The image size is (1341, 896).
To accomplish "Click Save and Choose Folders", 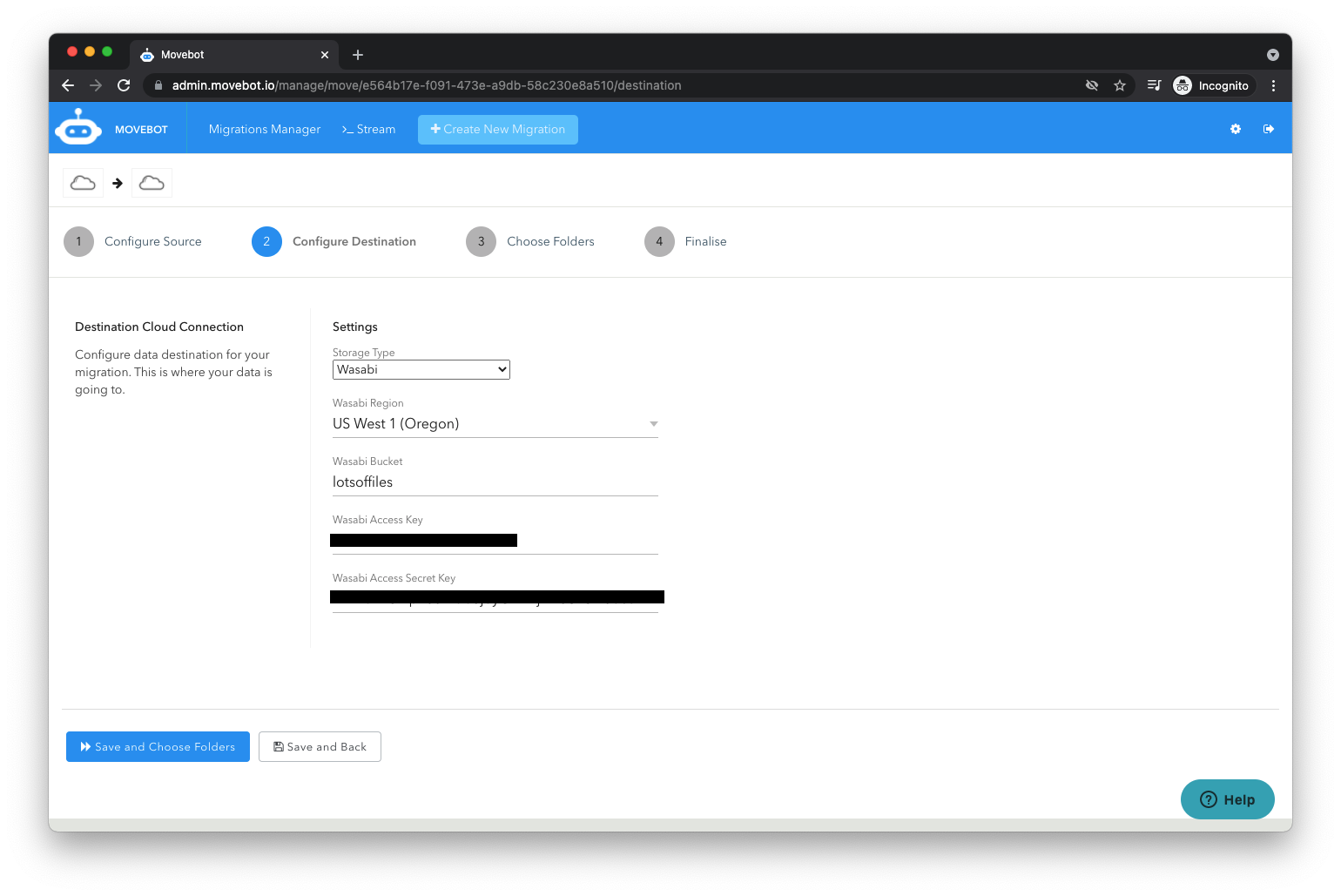I will point(158,746).
